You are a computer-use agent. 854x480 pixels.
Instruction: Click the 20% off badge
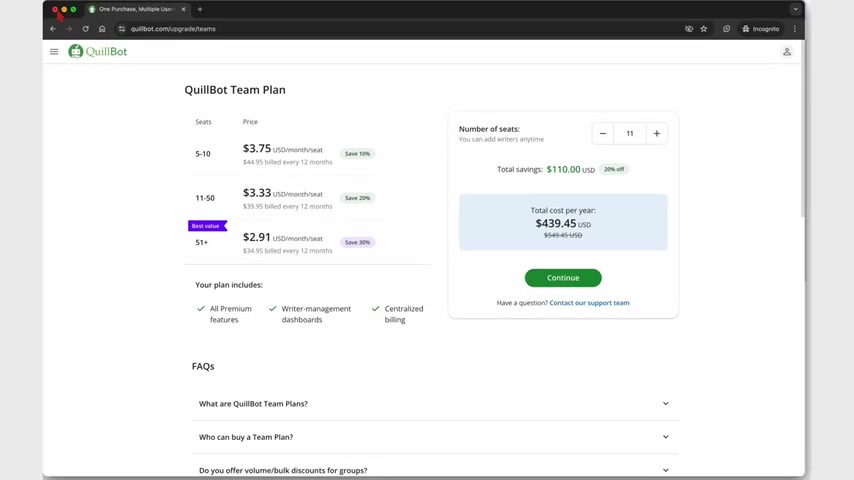point(614,169)
